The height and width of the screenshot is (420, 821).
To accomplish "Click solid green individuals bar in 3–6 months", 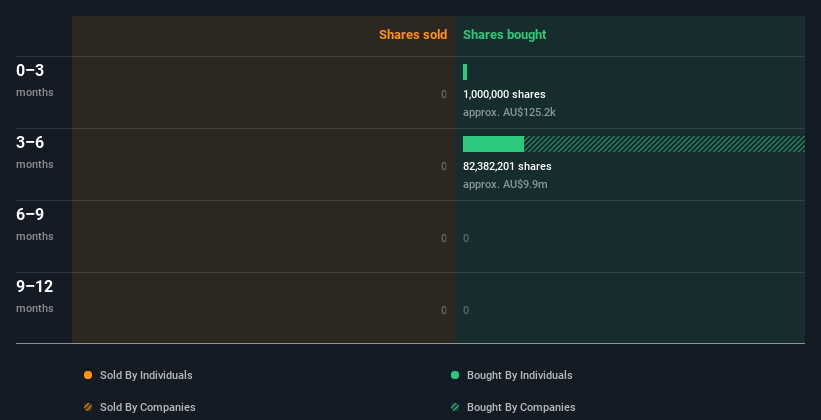I will pyautogui.click(x=493, y=144).
